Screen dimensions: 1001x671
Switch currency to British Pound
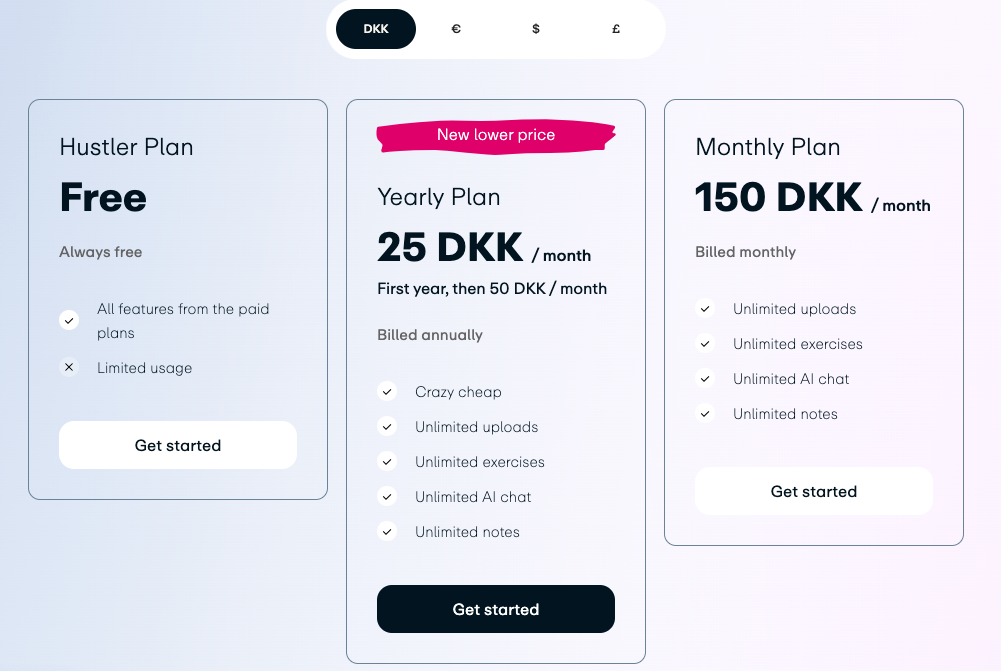click(x=616, y=29)
